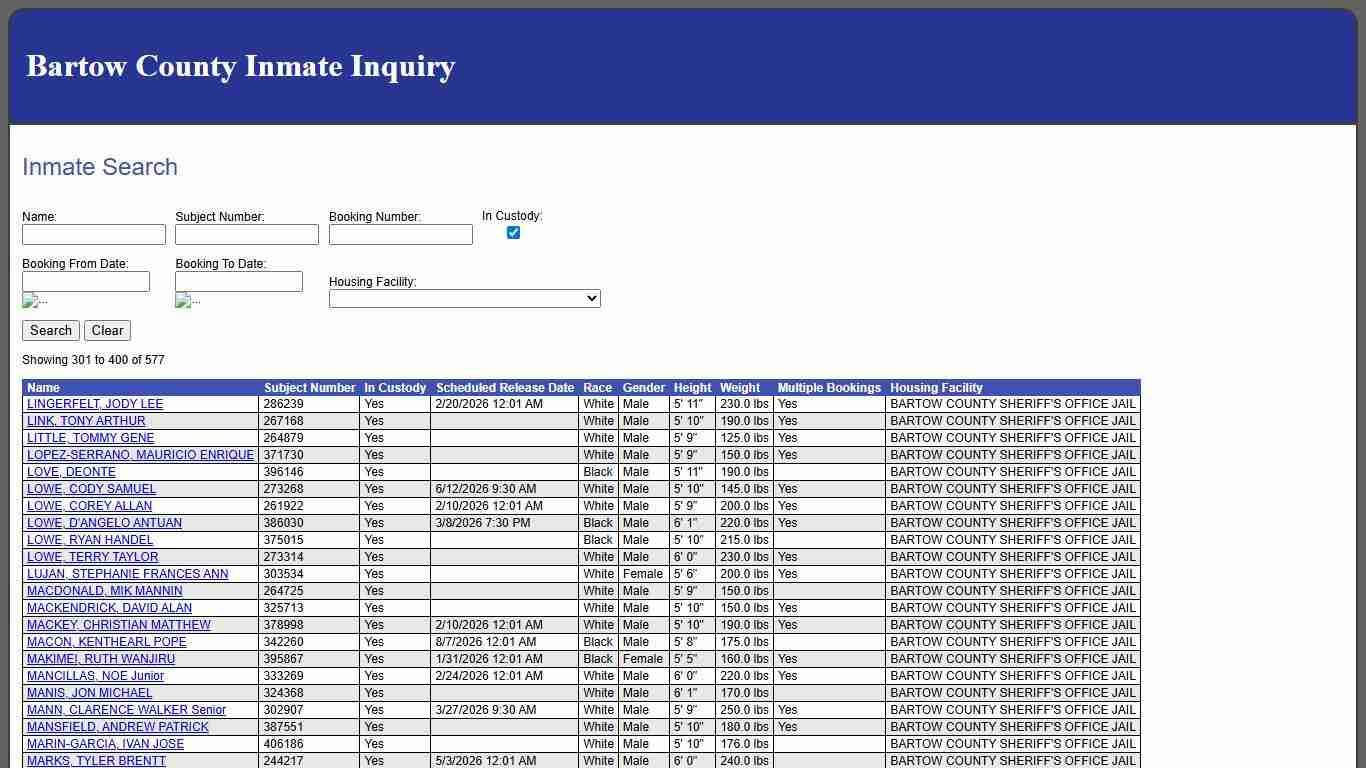1366x768 pixels.
Task: Click the Booking Number input field
Action: pyautogui.click(x=400, y=234)
